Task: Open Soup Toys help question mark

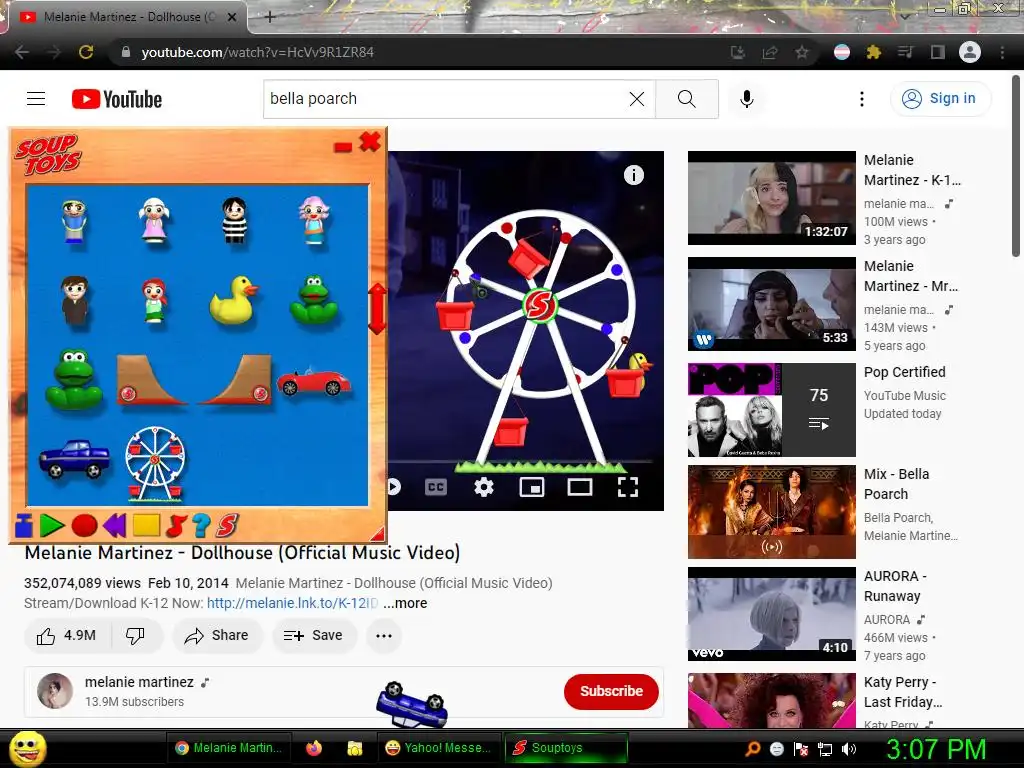Action: point(202,525)
